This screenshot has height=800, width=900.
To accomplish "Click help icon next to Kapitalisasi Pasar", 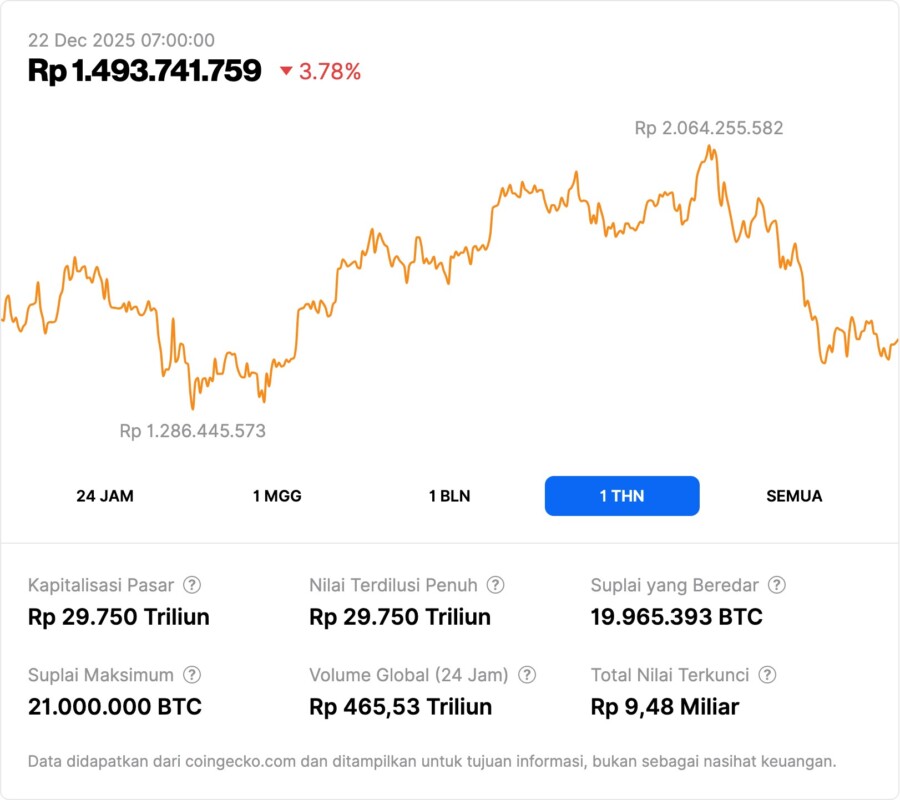I will pos(192,585).
